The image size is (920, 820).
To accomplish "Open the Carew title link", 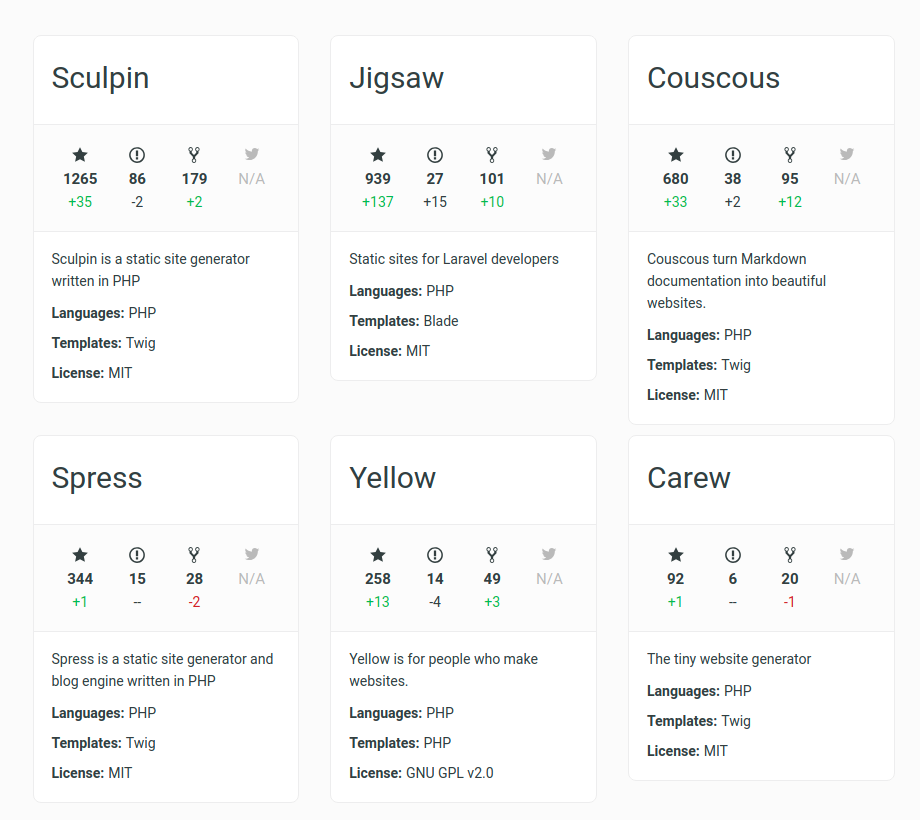I will tap(689, 478).
